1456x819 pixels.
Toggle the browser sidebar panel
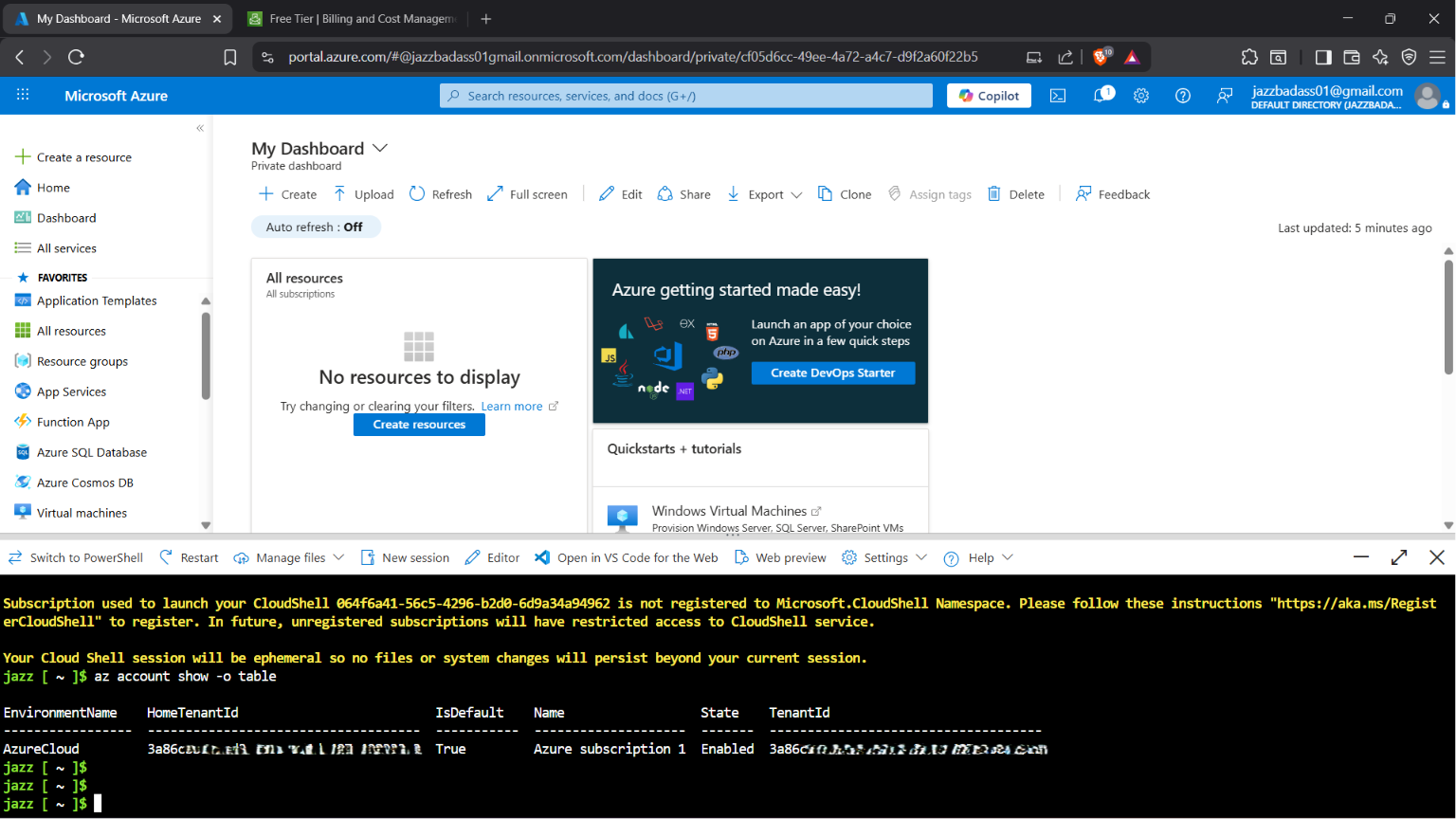coord(1323,57)
